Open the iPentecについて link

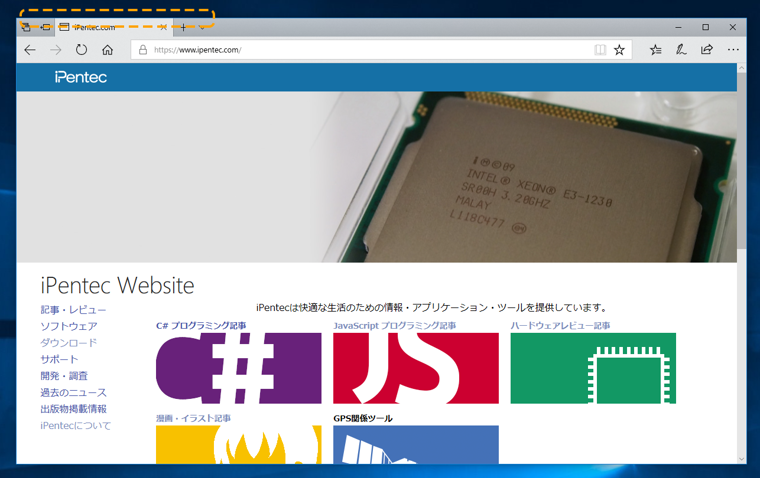(x=76, y=425)
